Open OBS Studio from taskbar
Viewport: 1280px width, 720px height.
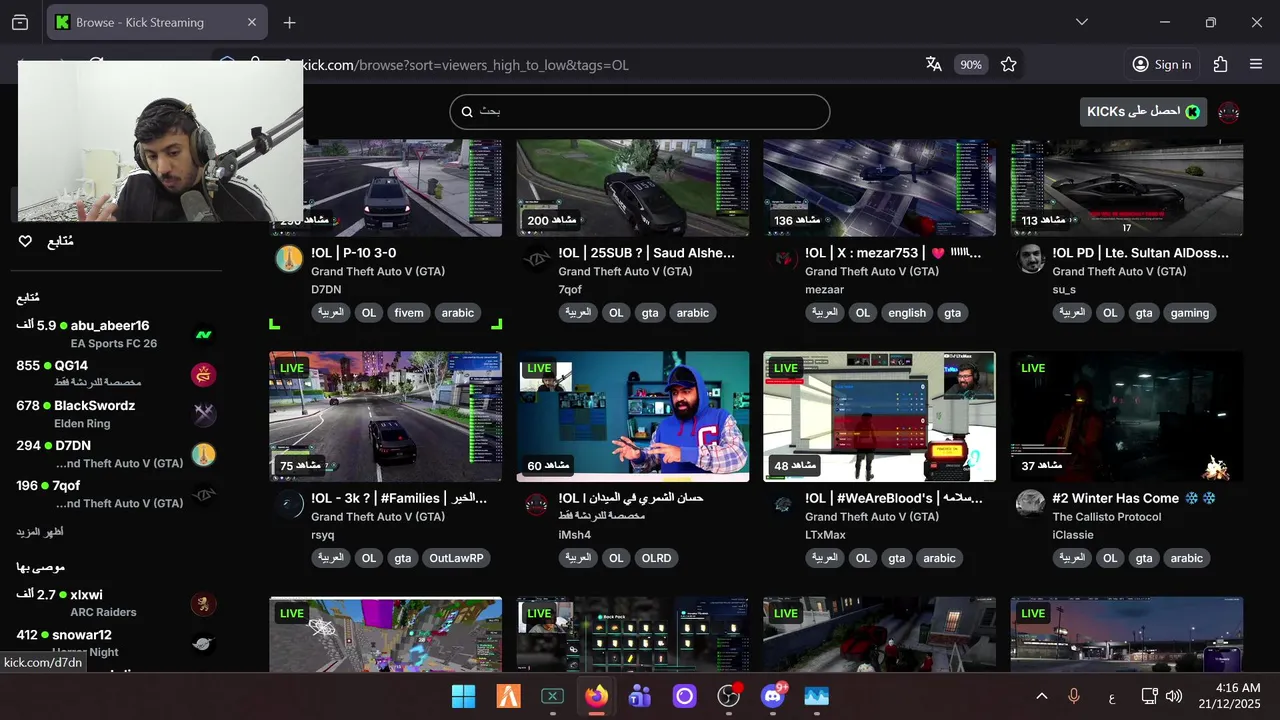point(729,696)
